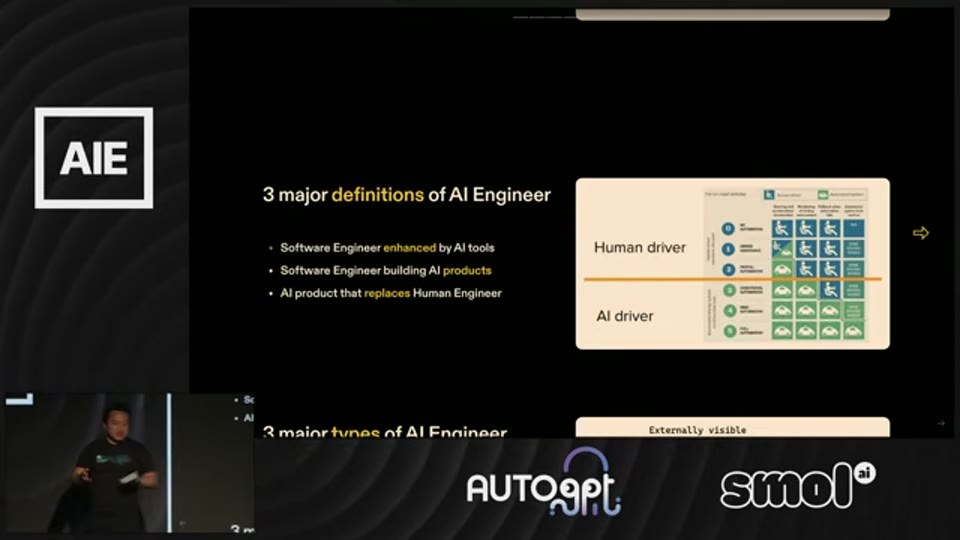Click the AutoGPT sponsor logo
Screen dimensions: 960x540
544,483
